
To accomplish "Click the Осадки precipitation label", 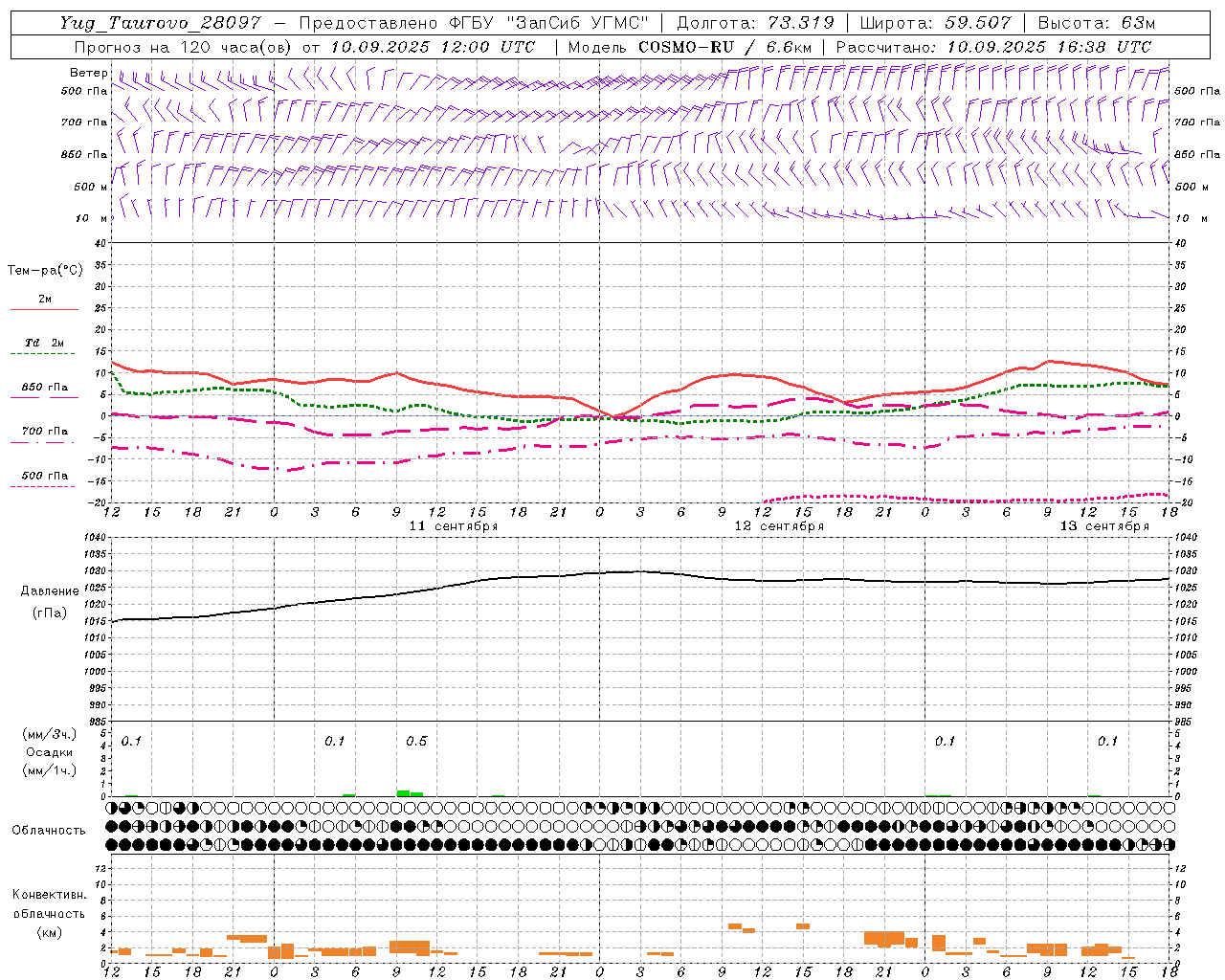I will (x=50, y=752).
